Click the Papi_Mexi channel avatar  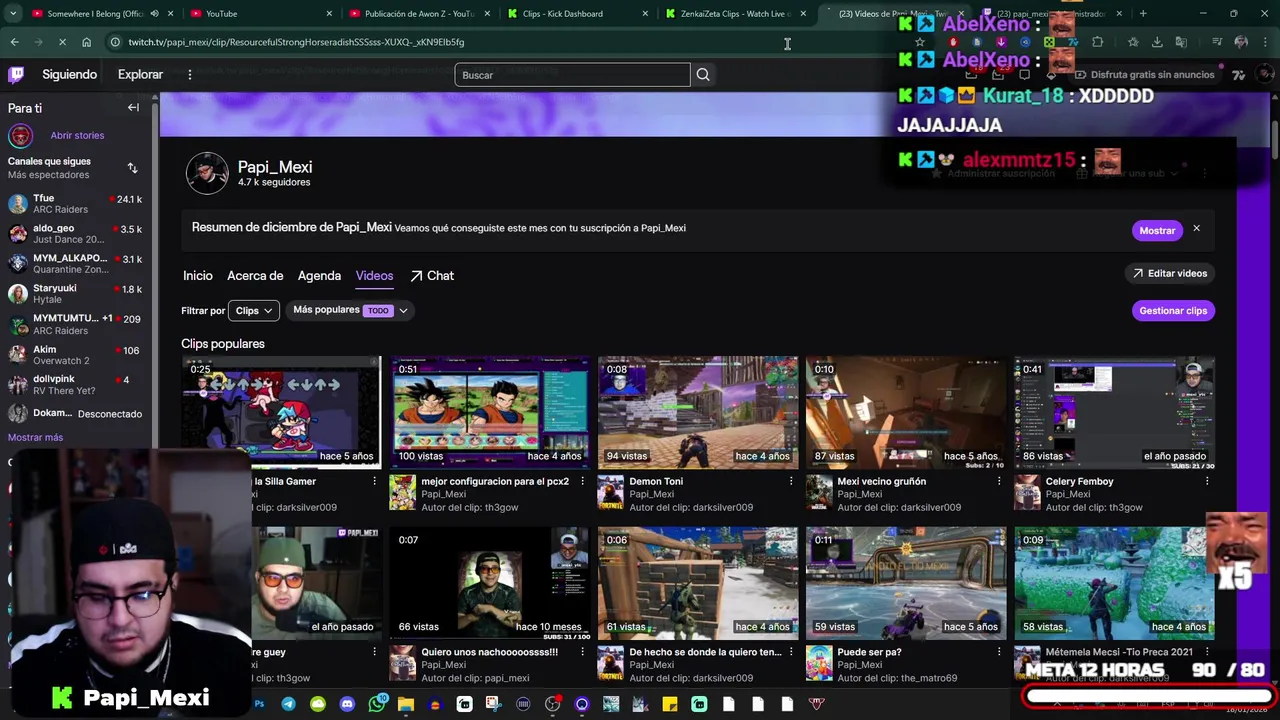pyautogui.click(x=207, y=174)
